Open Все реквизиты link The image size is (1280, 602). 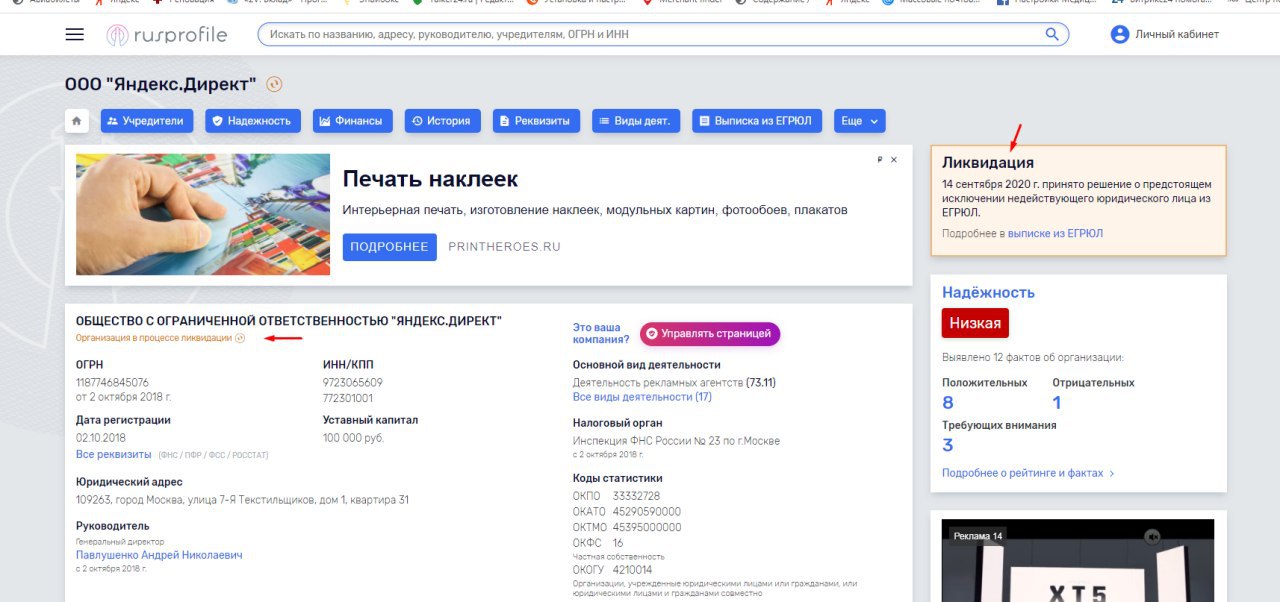tap(113, 454)
